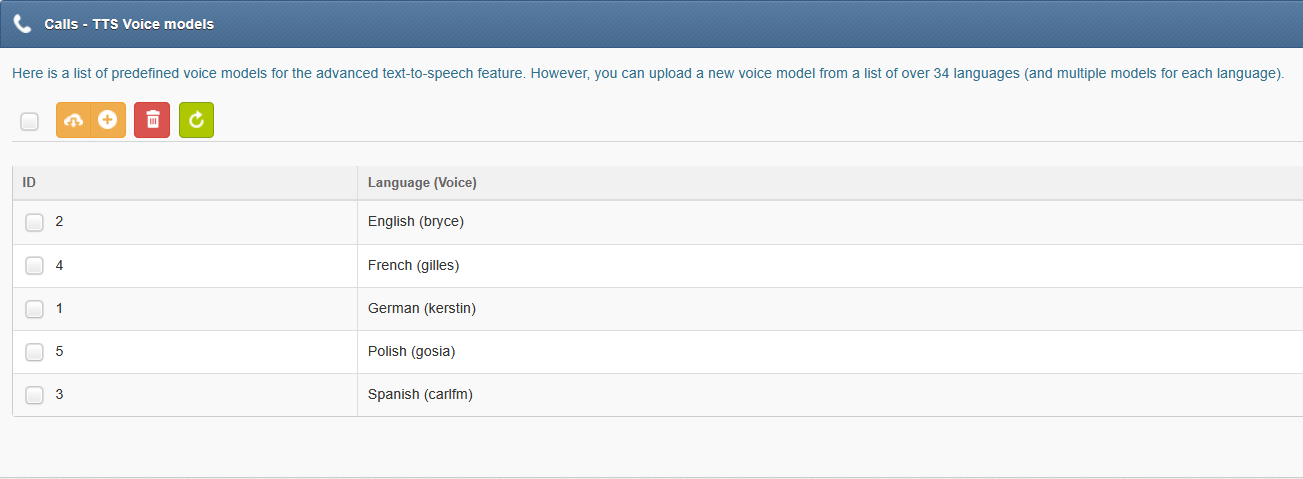
Task: Select the French (gilles) voice entry
Action: (413, 265)
